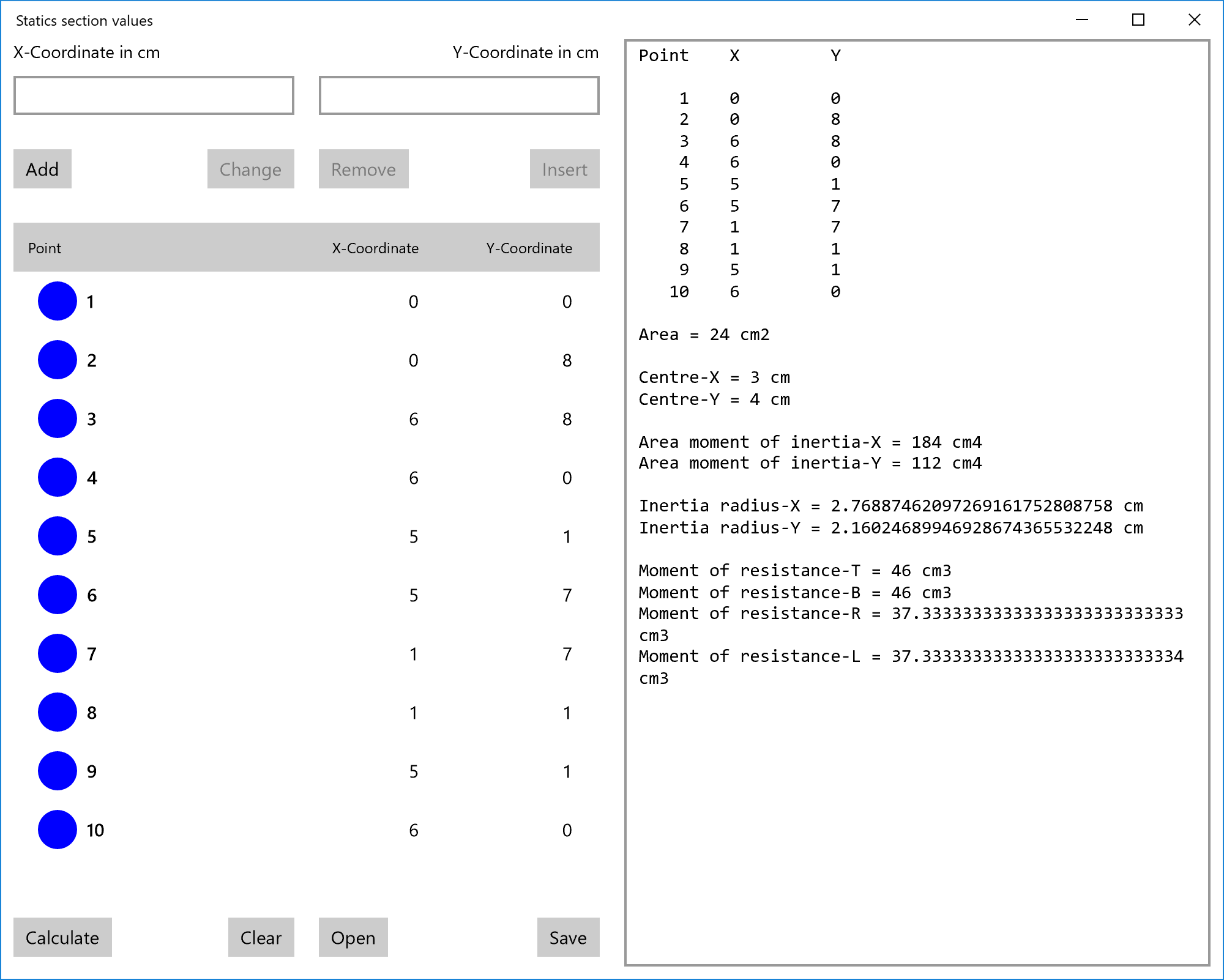Viewport: 1224px width, 980px height.
Task: Select the point 4 table row
Action: click(306, 478)
